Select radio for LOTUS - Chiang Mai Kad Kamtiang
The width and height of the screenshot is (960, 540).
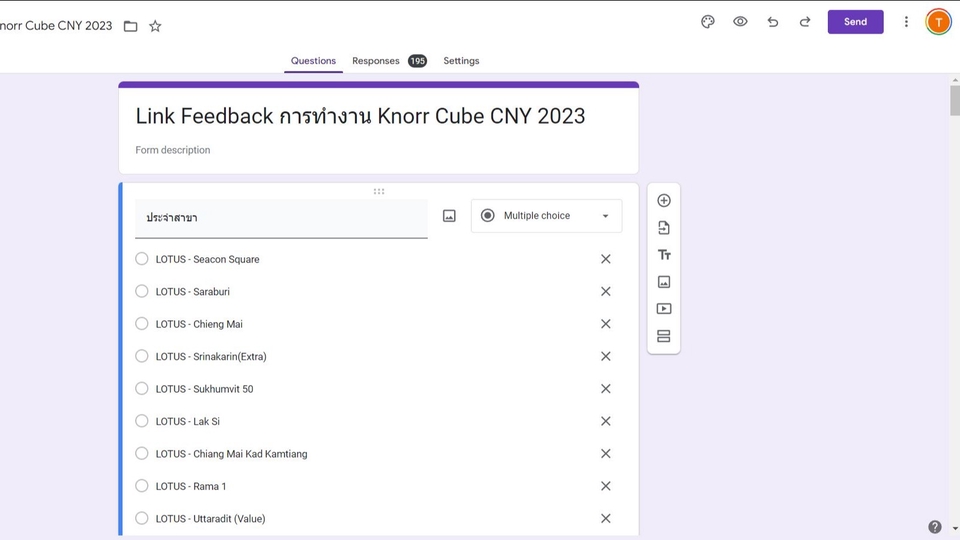pyautogui.click(x=141, y=453)
